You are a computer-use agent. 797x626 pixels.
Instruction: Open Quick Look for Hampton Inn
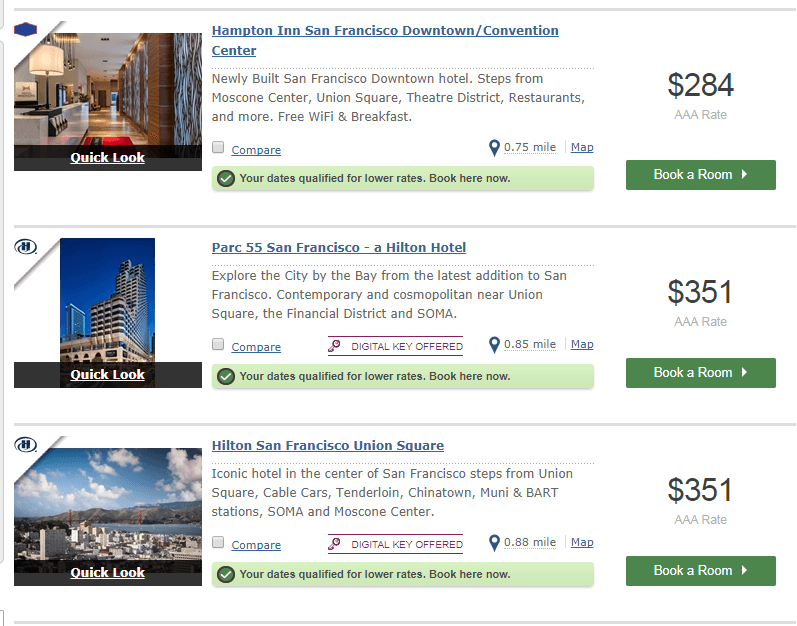point(107,157)
